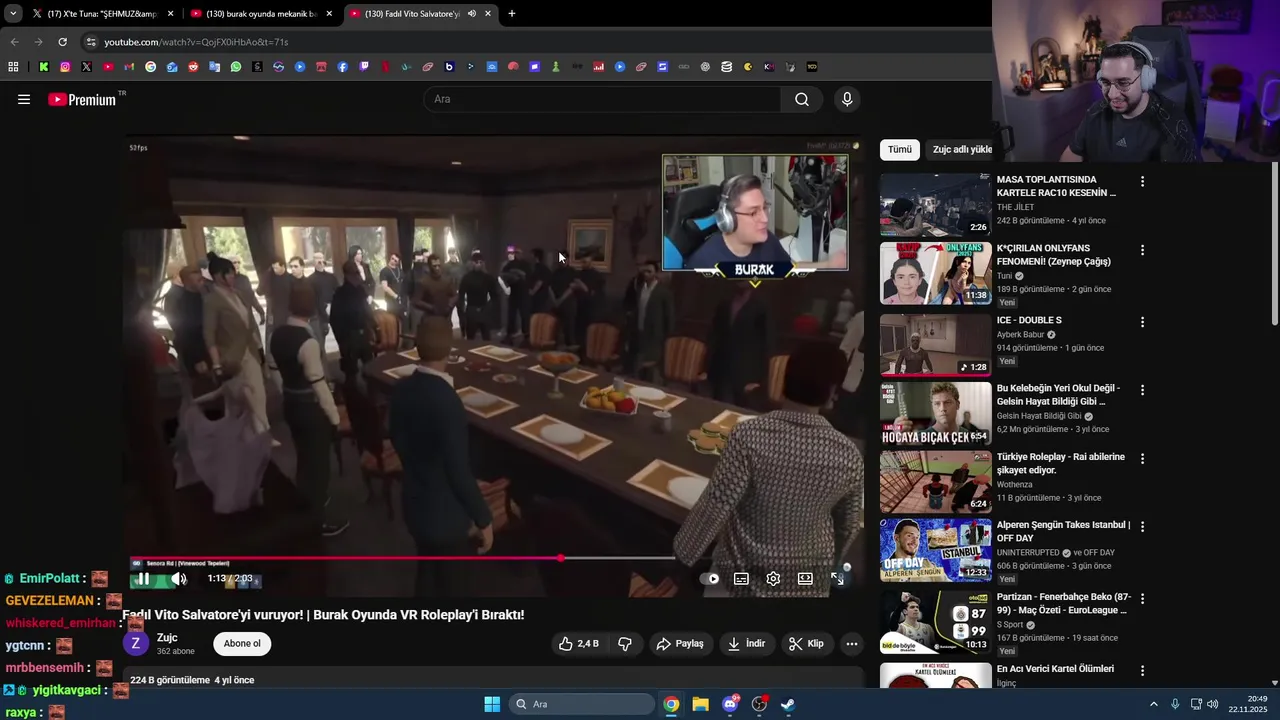
Task: Open more actions menu beside Klip
Action: click(852, 644)
